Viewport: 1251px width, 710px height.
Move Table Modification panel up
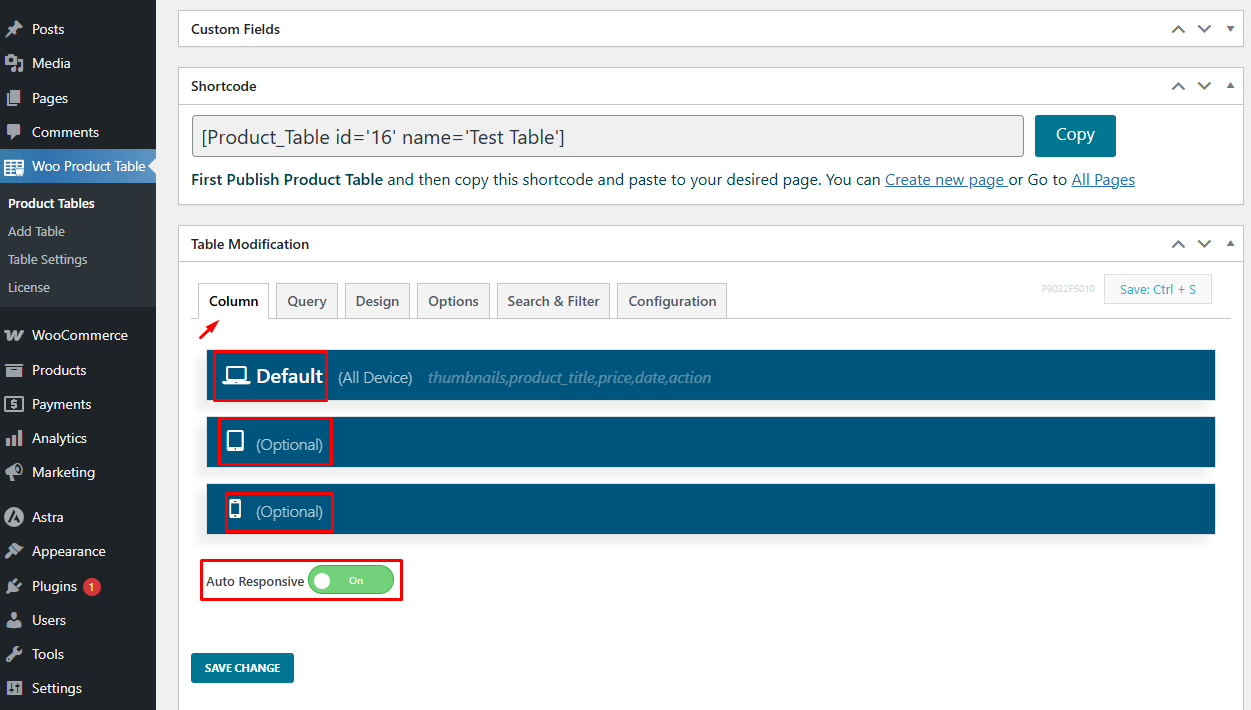click(1179, 244)
